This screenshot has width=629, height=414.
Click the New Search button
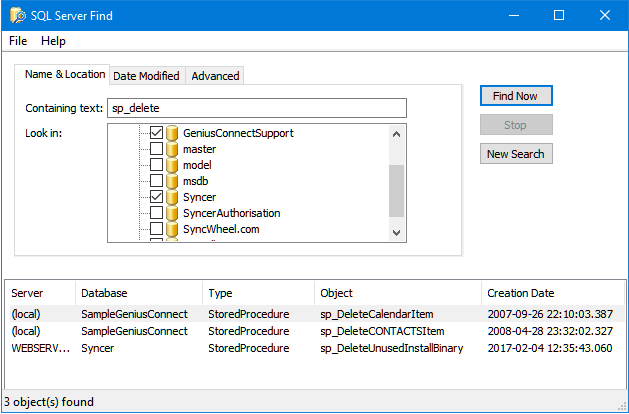tap(515, 154)
